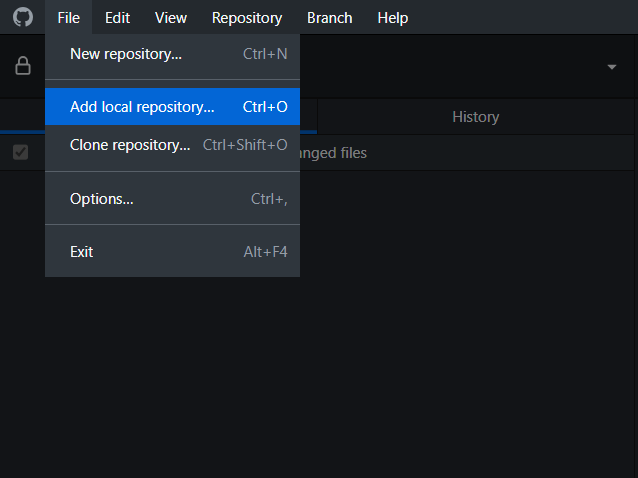Switch to the History tab
This screenshot has width=638, height=478.
coord(475,117)
